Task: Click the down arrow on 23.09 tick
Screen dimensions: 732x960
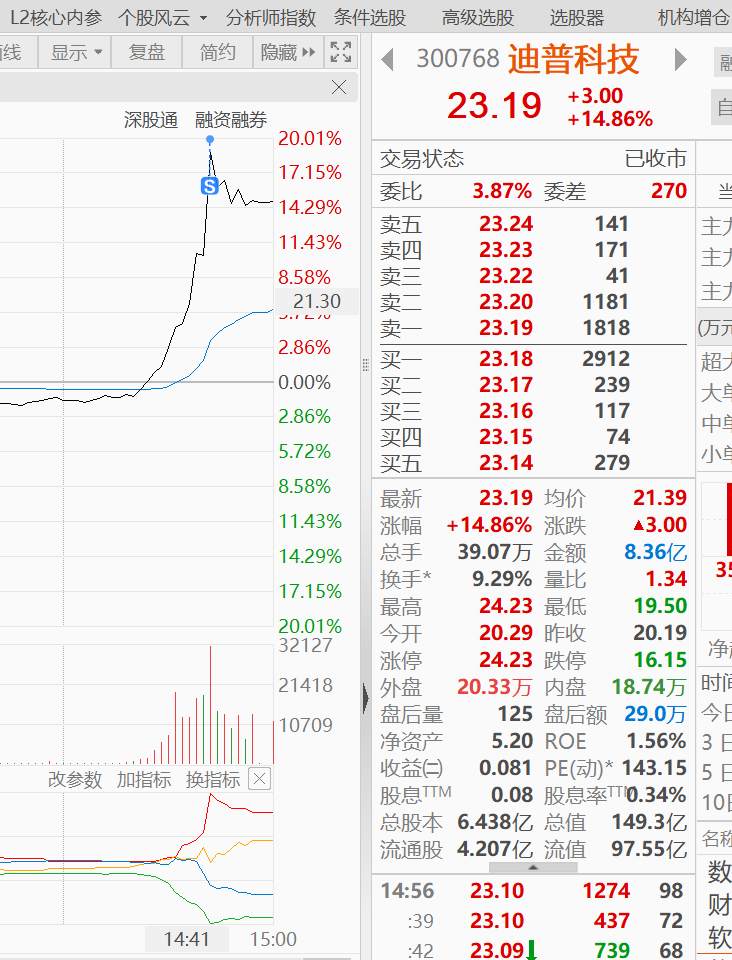Action: click(531, 950)
